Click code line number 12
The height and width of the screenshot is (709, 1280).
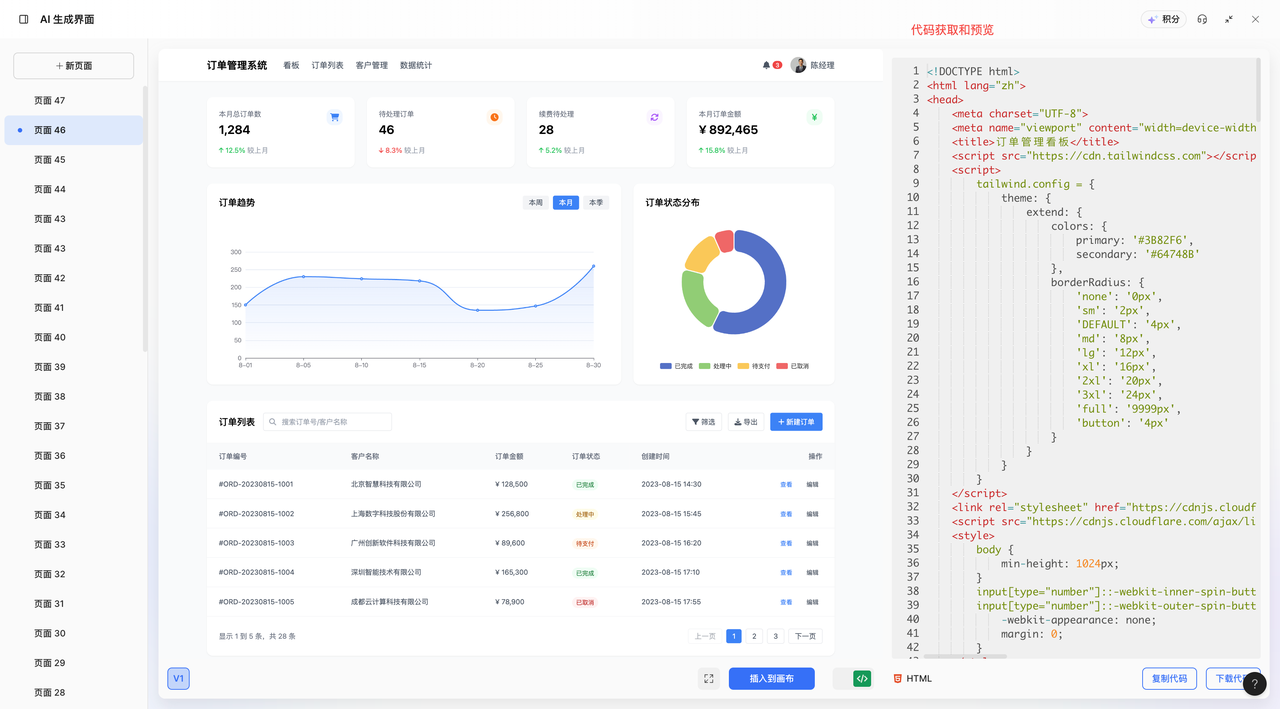click(x=912, y=226)
